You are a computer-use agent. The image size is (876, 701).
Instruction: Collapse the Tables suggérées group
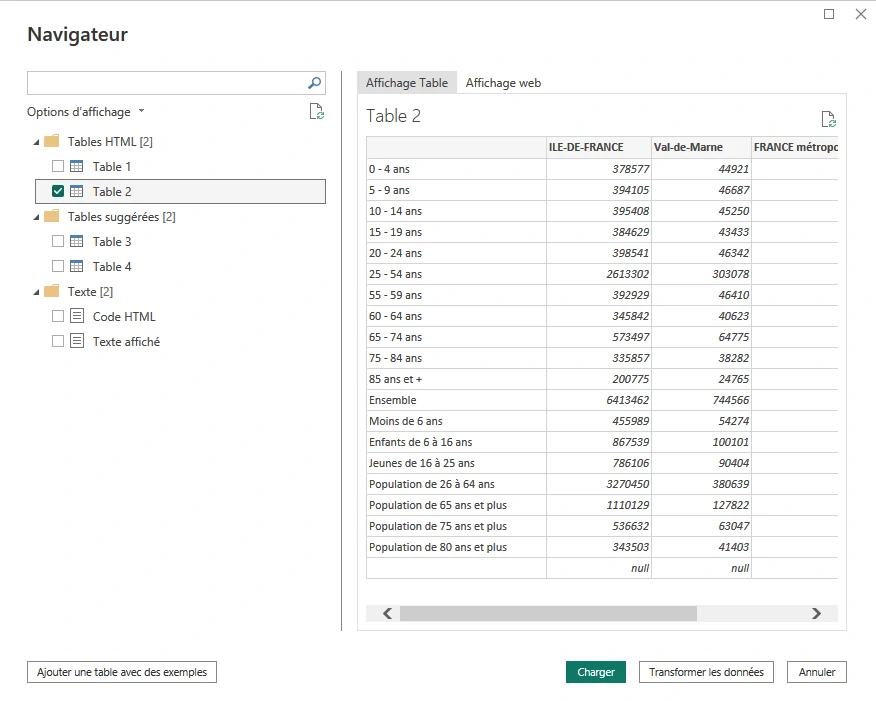coord(37,217)
